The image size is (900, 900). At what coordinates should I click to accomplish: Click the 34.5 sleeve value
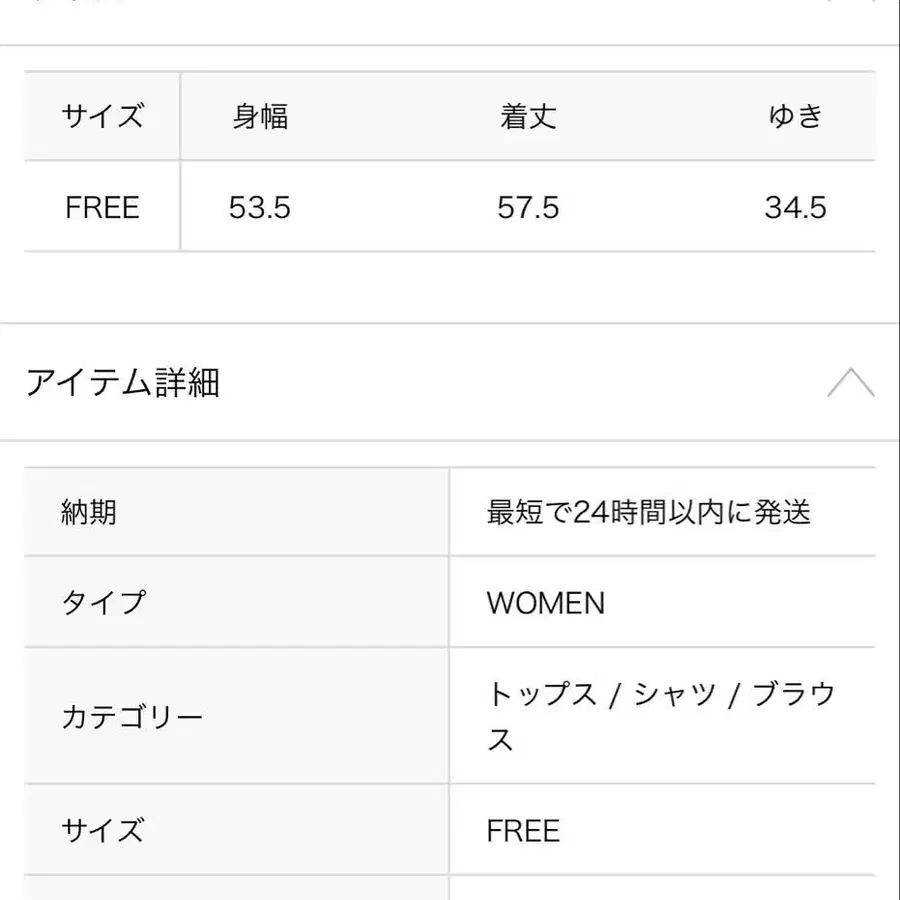795,208
